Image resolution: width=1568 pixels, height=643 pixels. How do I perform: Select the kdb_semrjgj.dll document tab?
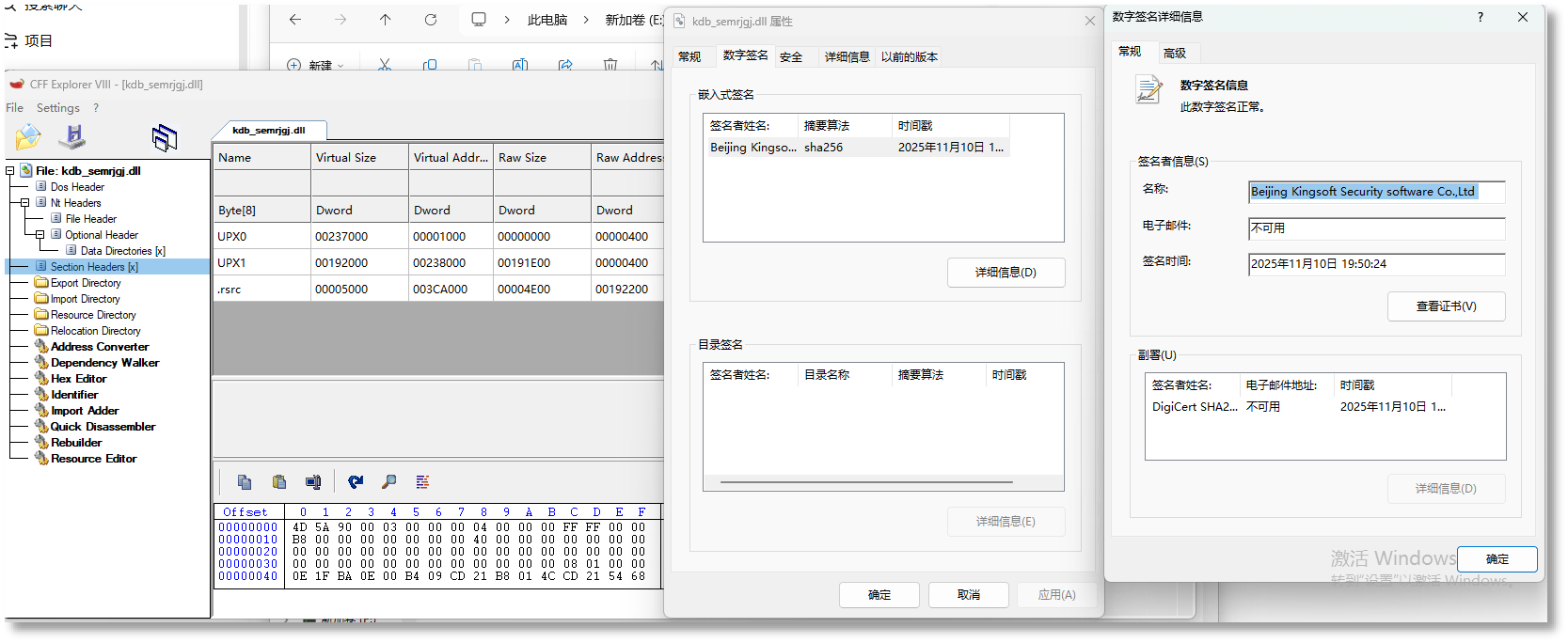tap(269, 130)
